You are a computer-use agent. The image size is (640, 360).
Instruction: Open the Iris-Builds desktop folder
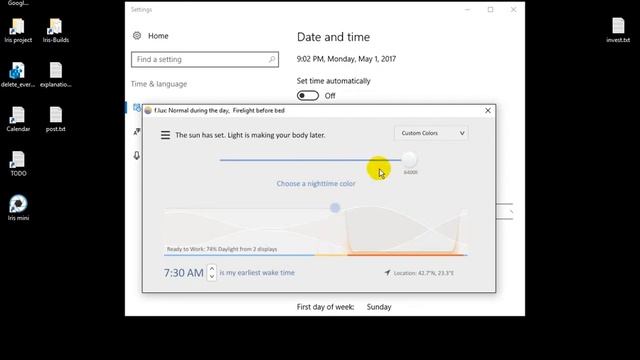point(56,31)
